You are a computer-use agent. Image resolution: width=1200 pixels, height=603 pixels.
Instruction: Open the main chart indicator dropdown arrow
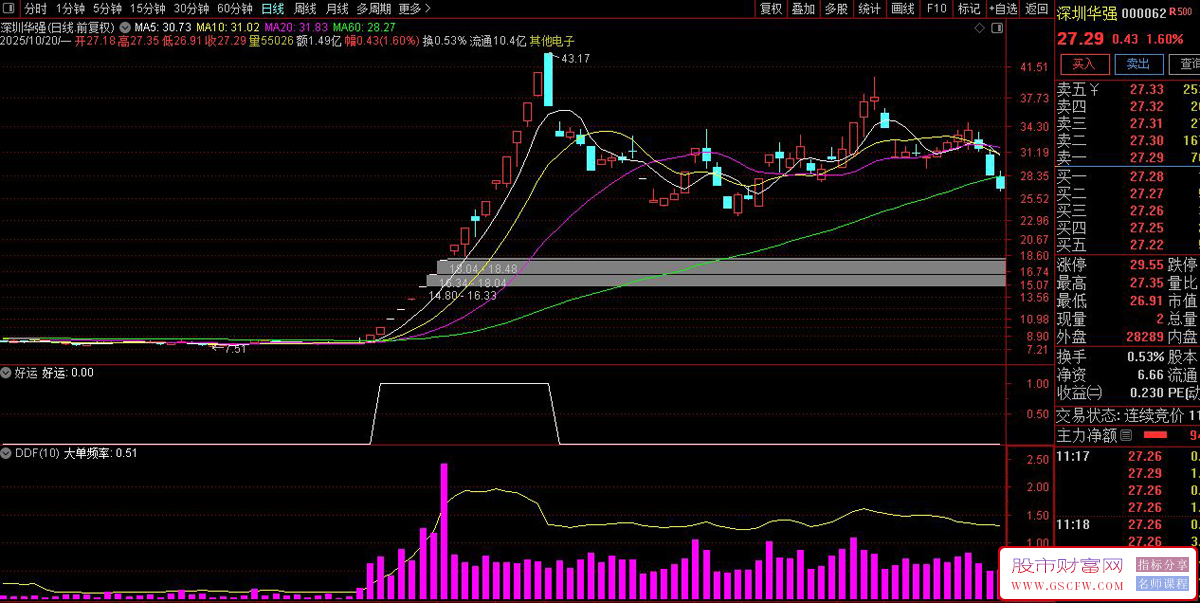[125, 28]
